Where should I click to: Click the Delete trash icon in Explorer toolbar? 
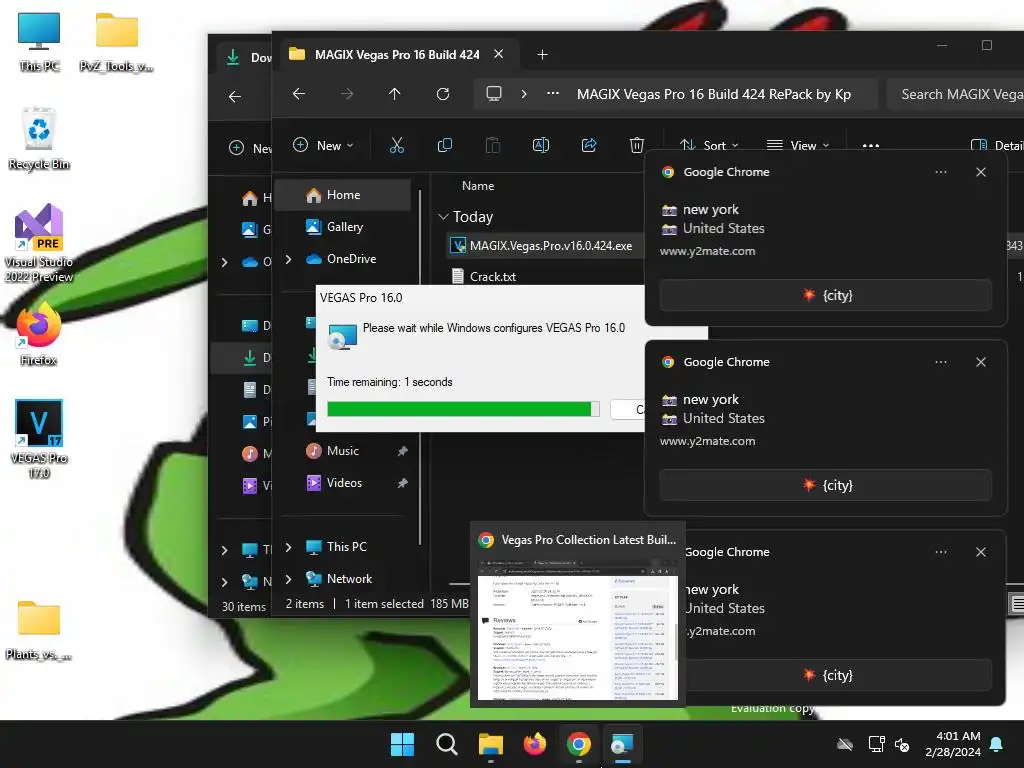(637, 145)
